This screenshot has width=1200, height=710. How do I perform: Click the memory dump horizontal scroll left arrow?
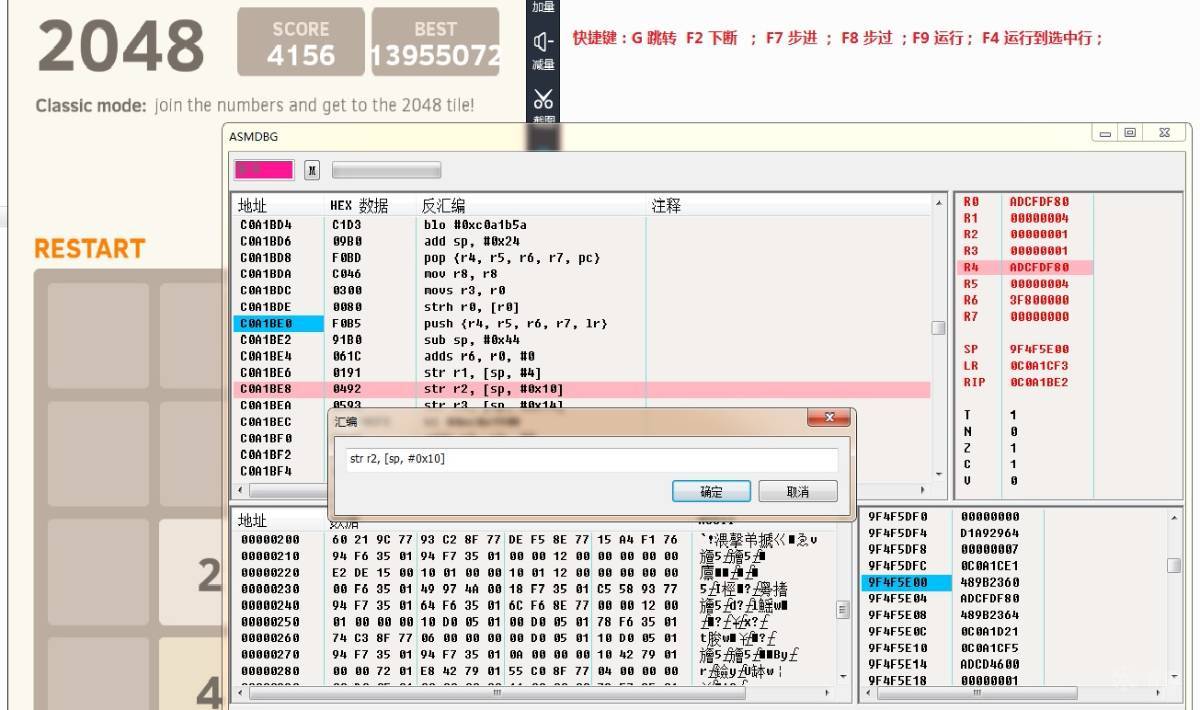240,691
